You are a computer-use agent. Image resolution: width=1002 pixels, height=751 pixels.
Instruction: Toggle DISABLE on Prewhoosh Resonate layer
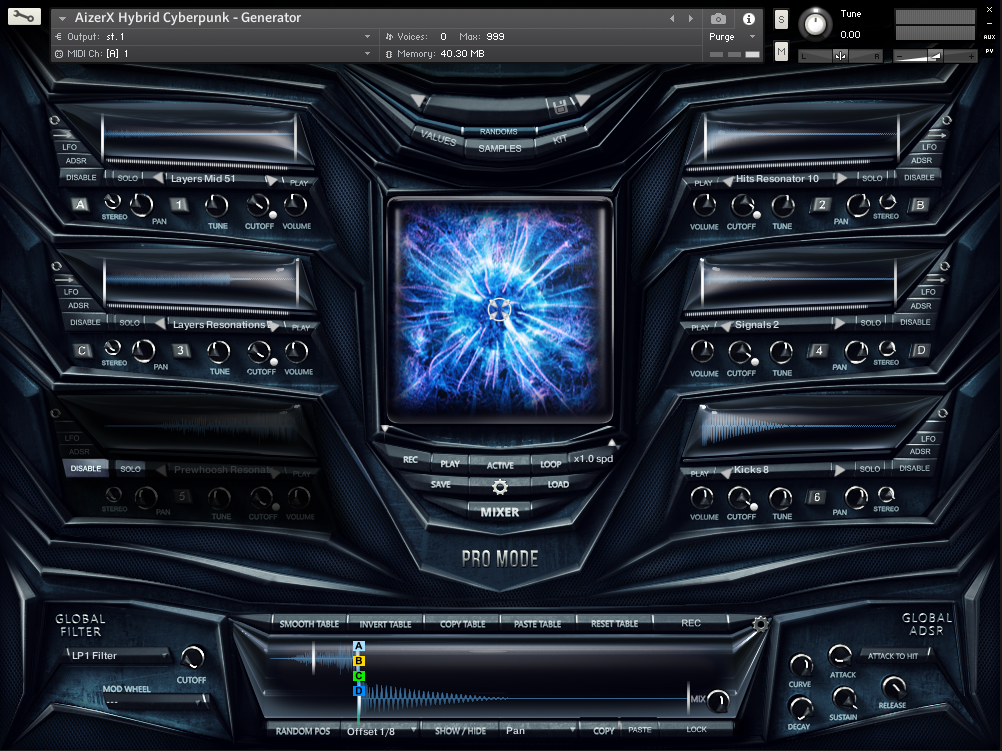tap(86, 468)
